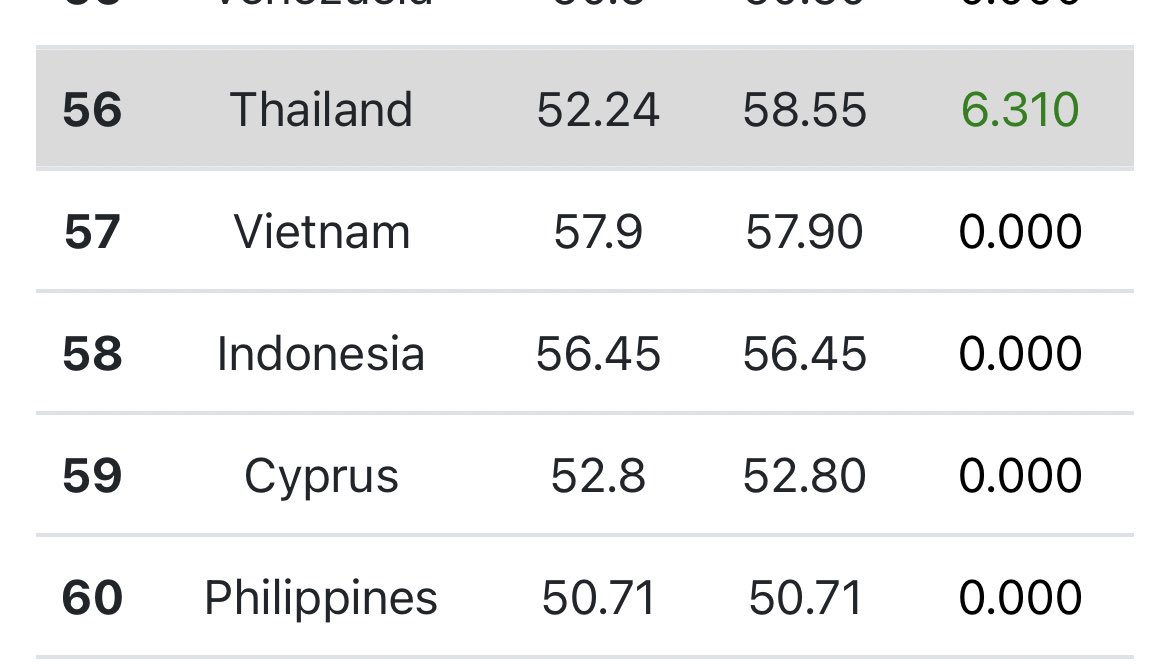Click Indonesia's first 56.45 score cell
The image size is (1169, 664).
[598, 354]
